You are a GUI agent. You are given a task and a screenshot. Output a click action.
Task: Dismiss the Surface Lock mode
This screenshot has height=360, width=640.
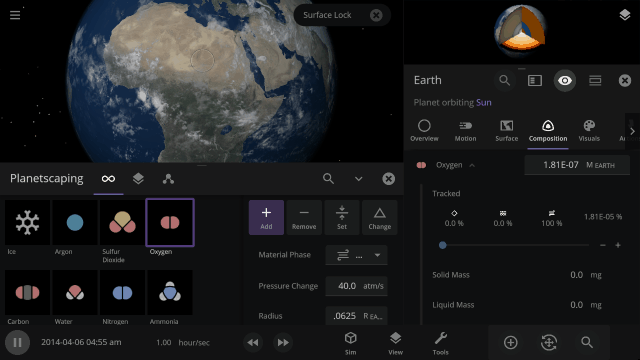(x=376, y=15)
